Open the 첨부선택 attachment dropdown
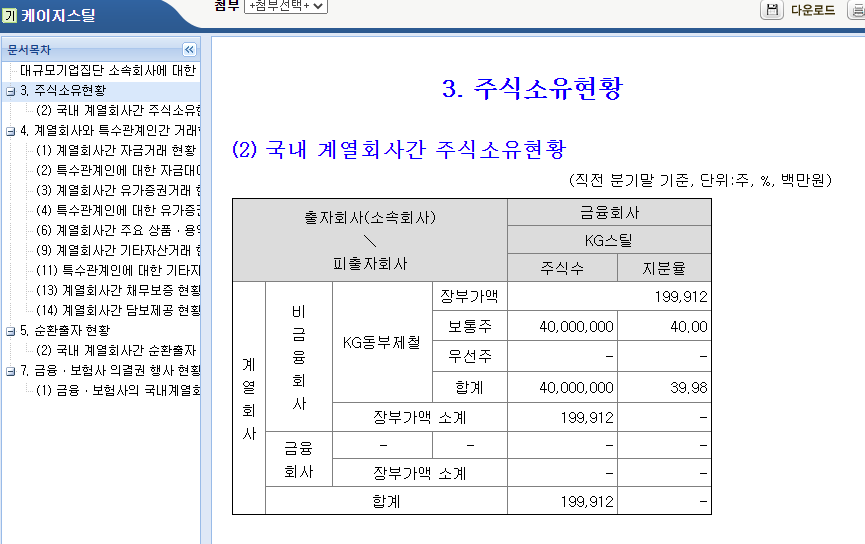Viewport: 865px width, 544px height. [286, 6]
